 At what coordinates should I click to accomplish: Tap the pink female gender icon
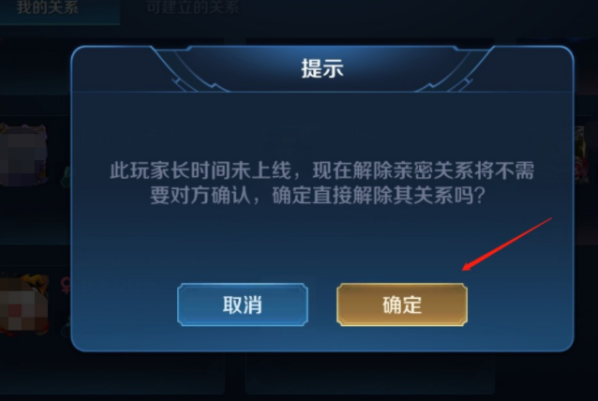tap(66, 285)
